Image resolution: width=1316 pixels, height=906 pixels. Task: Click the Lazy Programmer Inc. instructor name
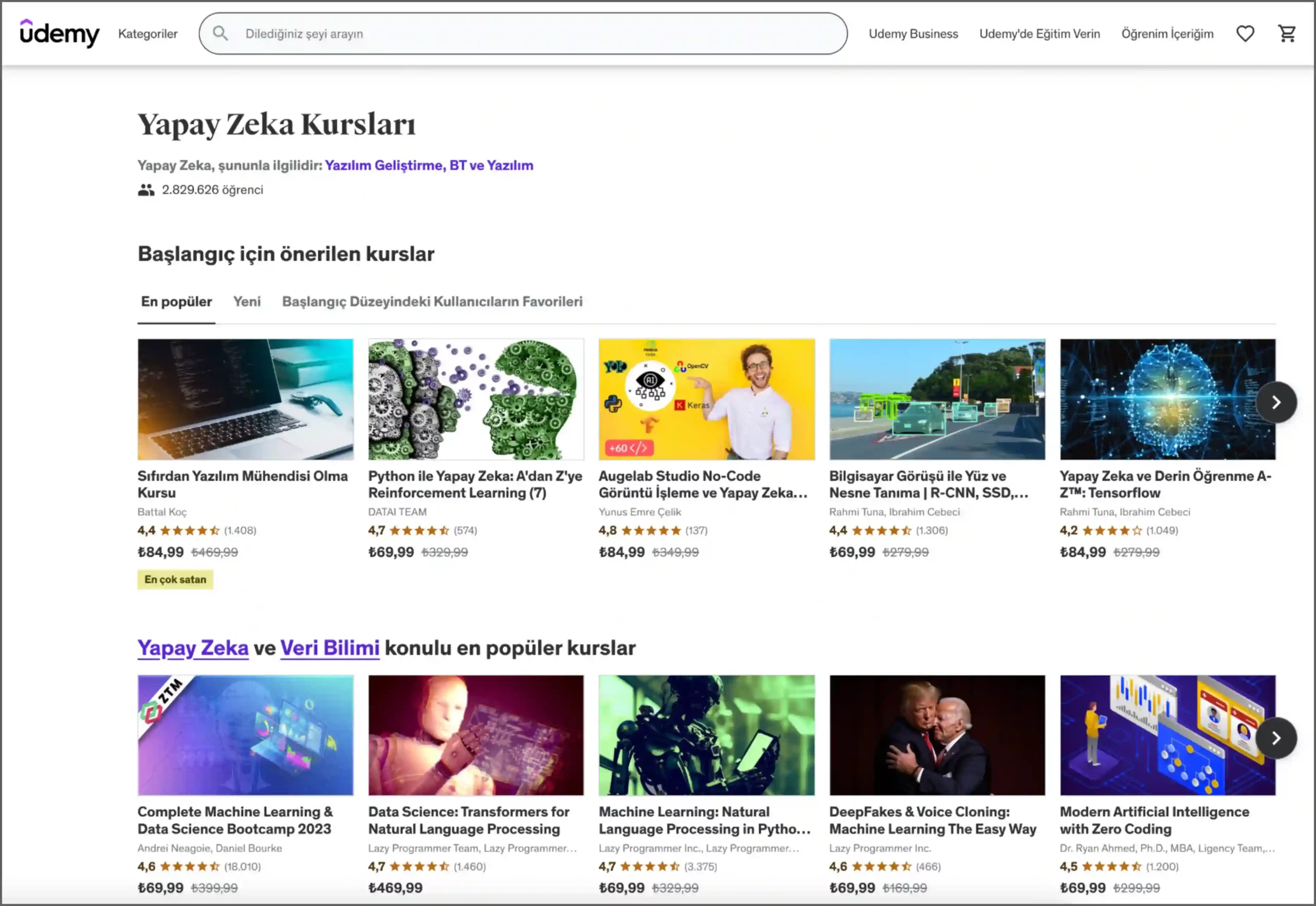880,848
